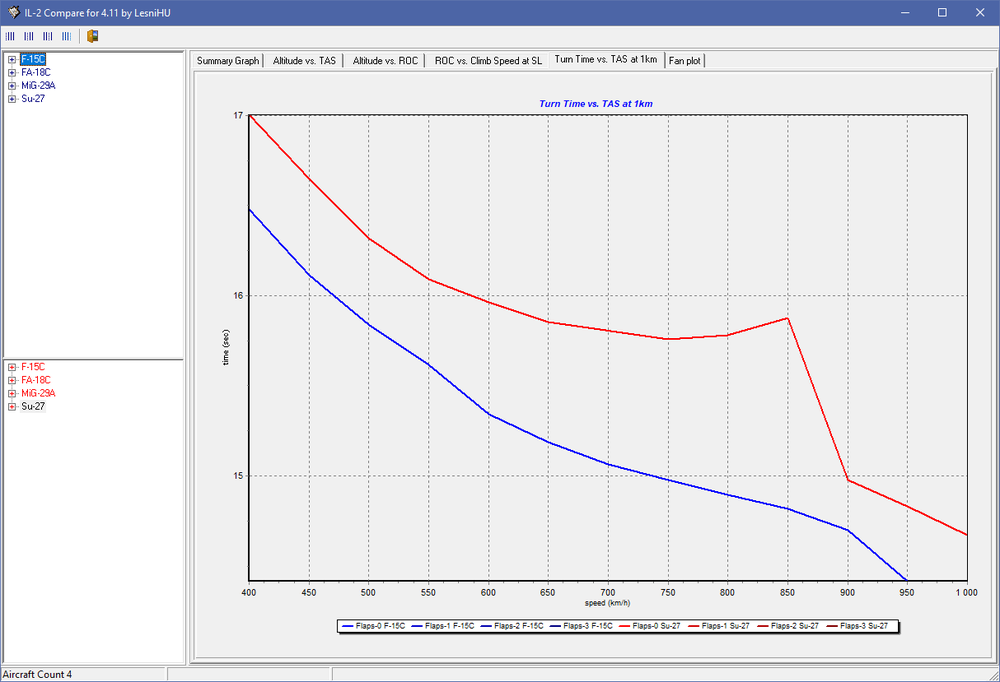Select the Flaps-3 toolbar icon
Viewport: 1000px width, 682px height.
[x=66, y=36]
